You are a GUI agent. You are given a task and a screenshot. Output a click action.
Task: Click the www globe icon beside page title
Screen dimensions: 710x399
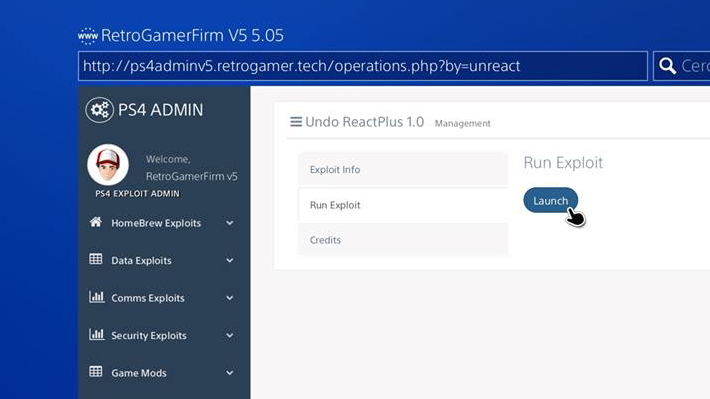(88, 36)
